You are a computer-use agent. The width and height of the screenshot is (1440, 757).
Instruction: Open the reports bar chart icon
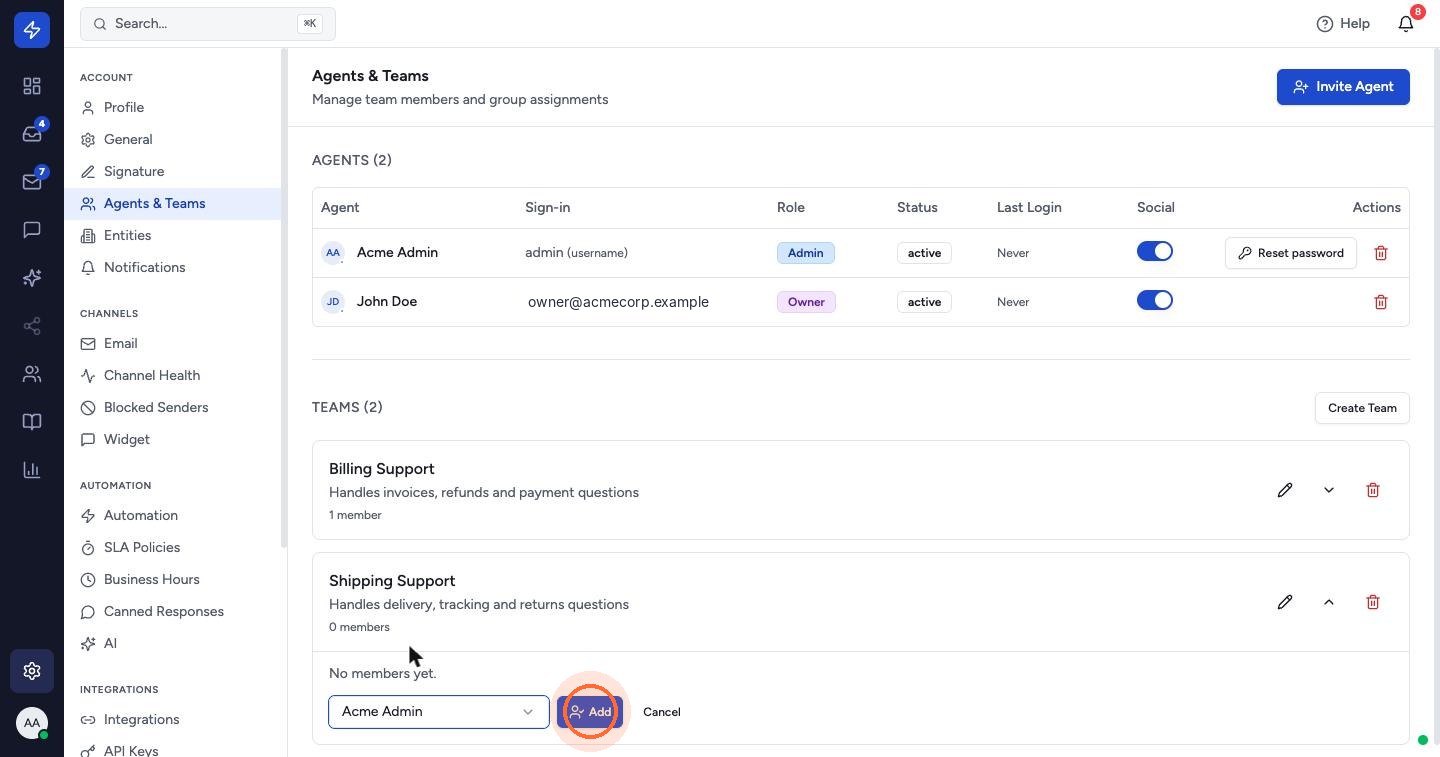pyautogui.click(x=32, y=470)
